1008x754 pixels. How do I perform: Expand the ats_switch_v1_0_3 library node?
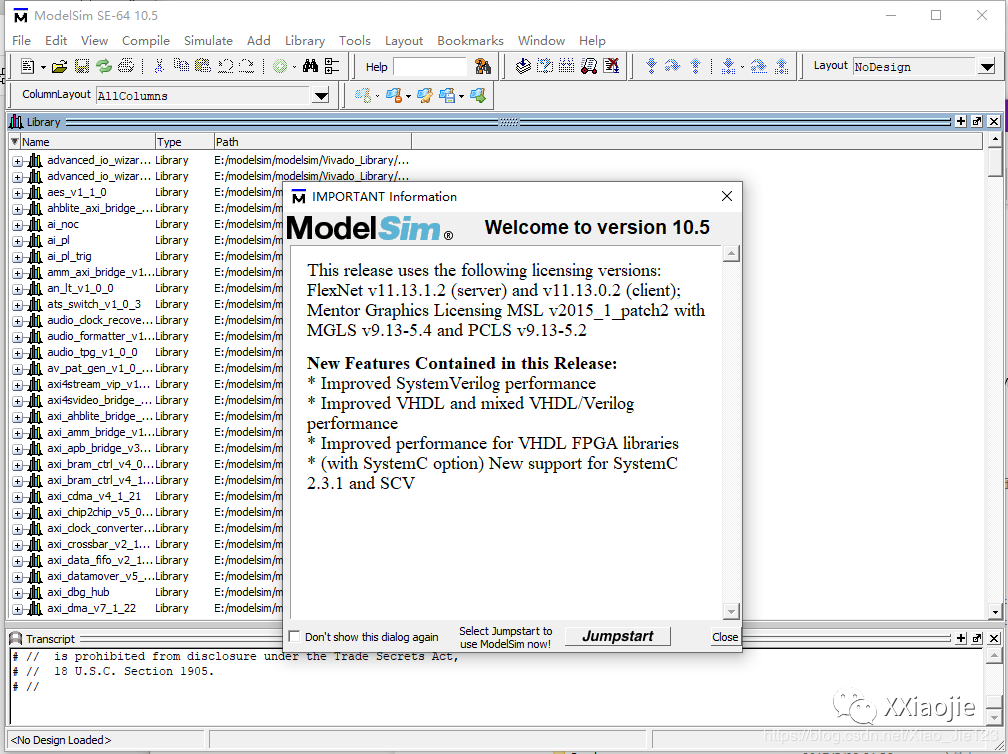[x=17, y=305]
